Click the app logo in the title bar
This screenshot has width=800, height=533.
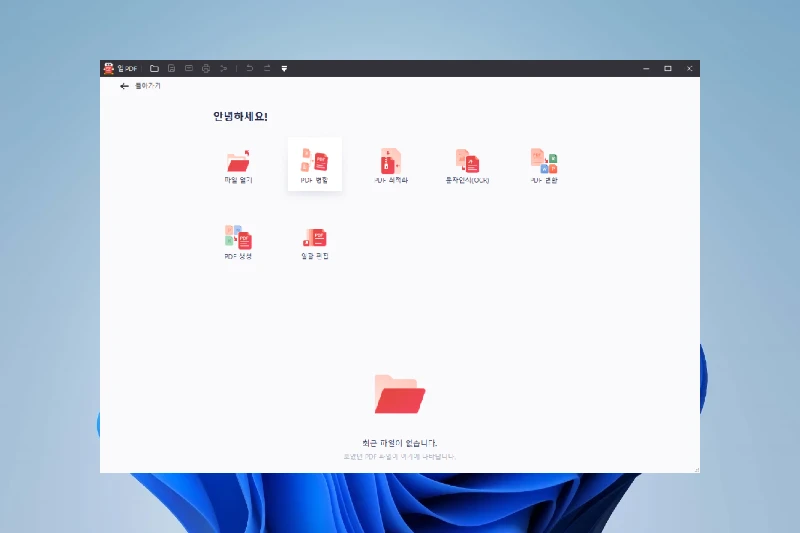[108, 68]
